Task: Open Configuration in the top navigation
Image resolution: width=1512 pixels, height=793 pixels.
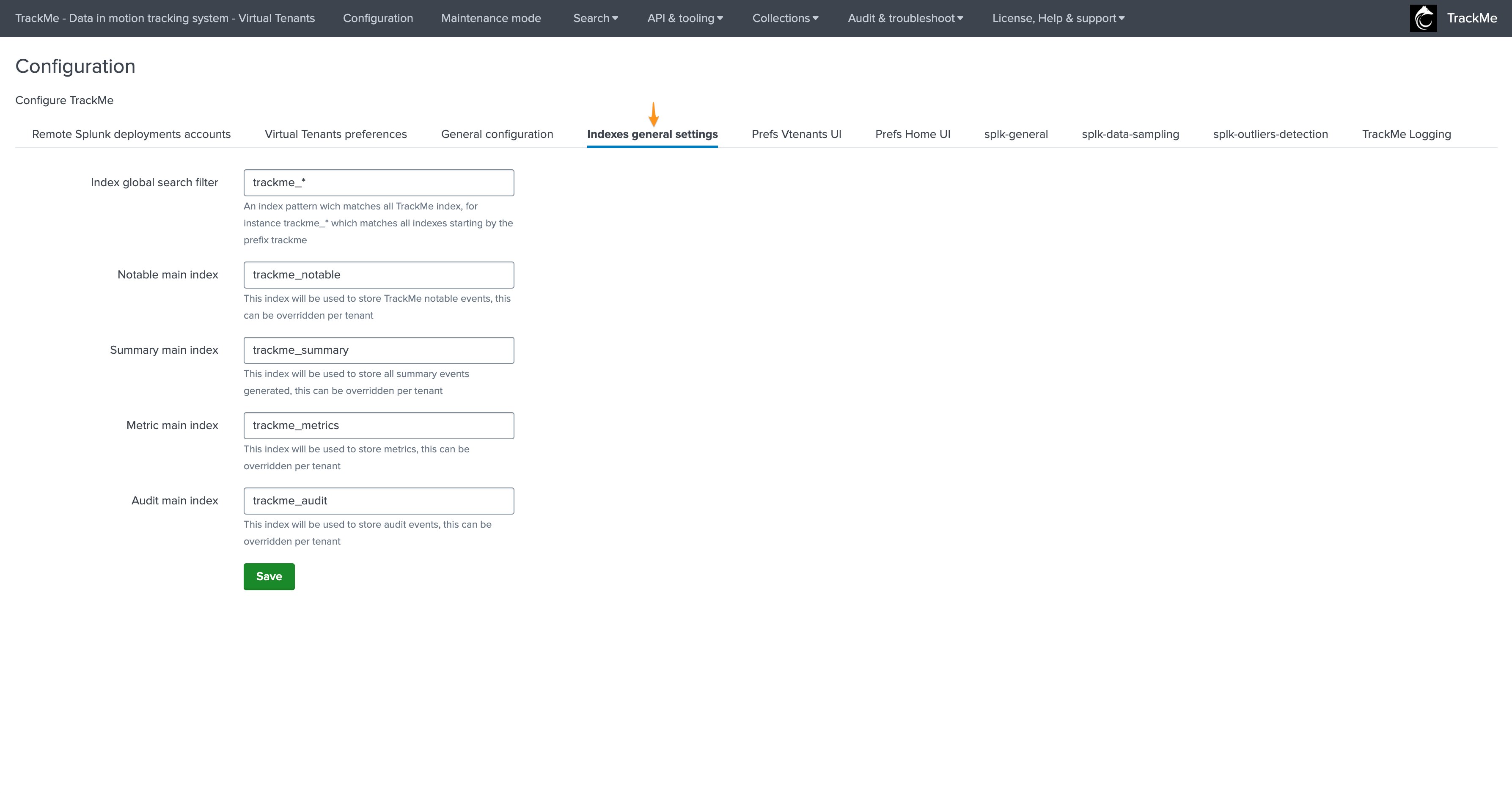Action: click(x=377, y=18)
